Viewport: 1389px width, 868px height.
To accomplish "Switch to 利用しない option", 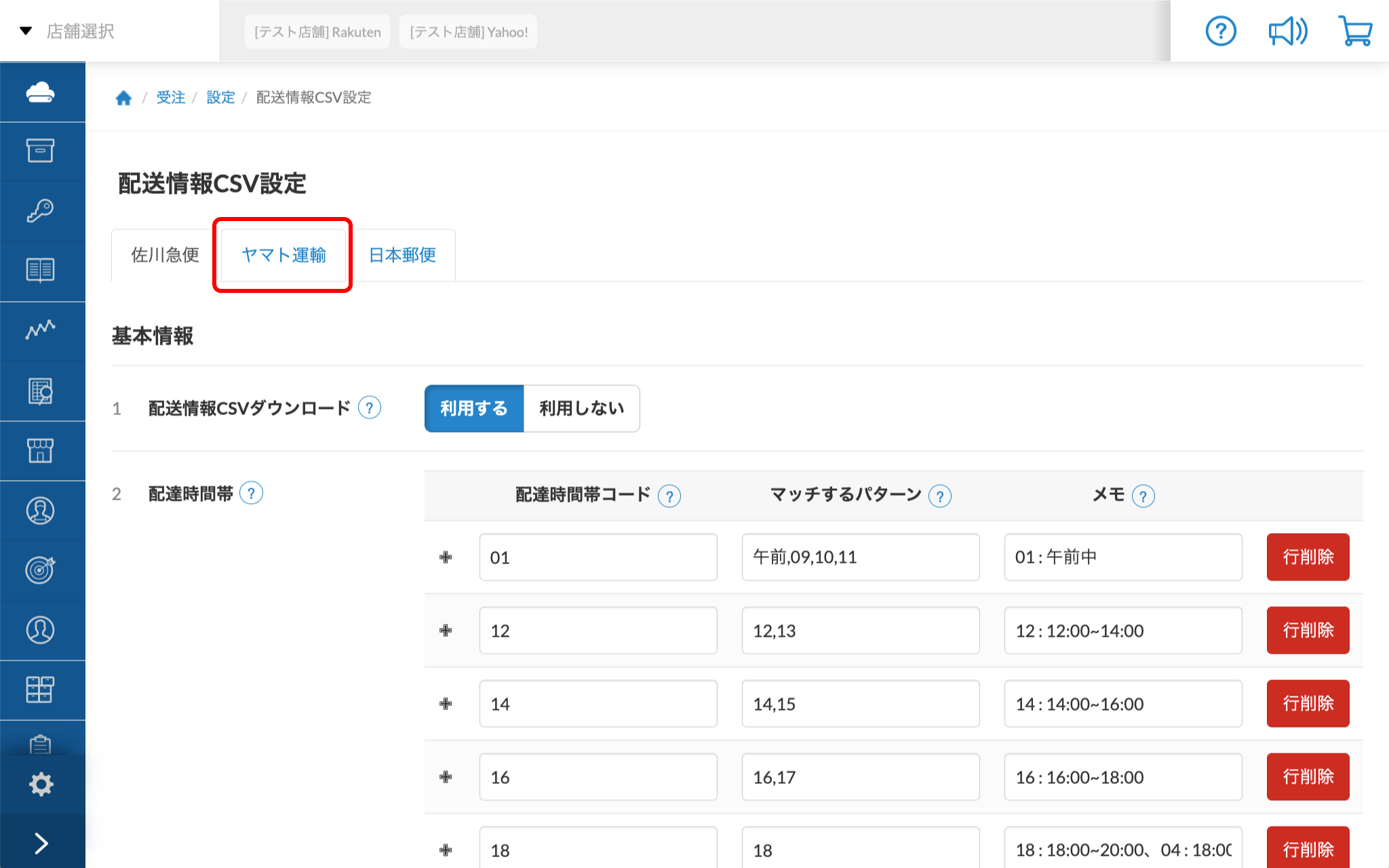I will (x=581, y=408).
